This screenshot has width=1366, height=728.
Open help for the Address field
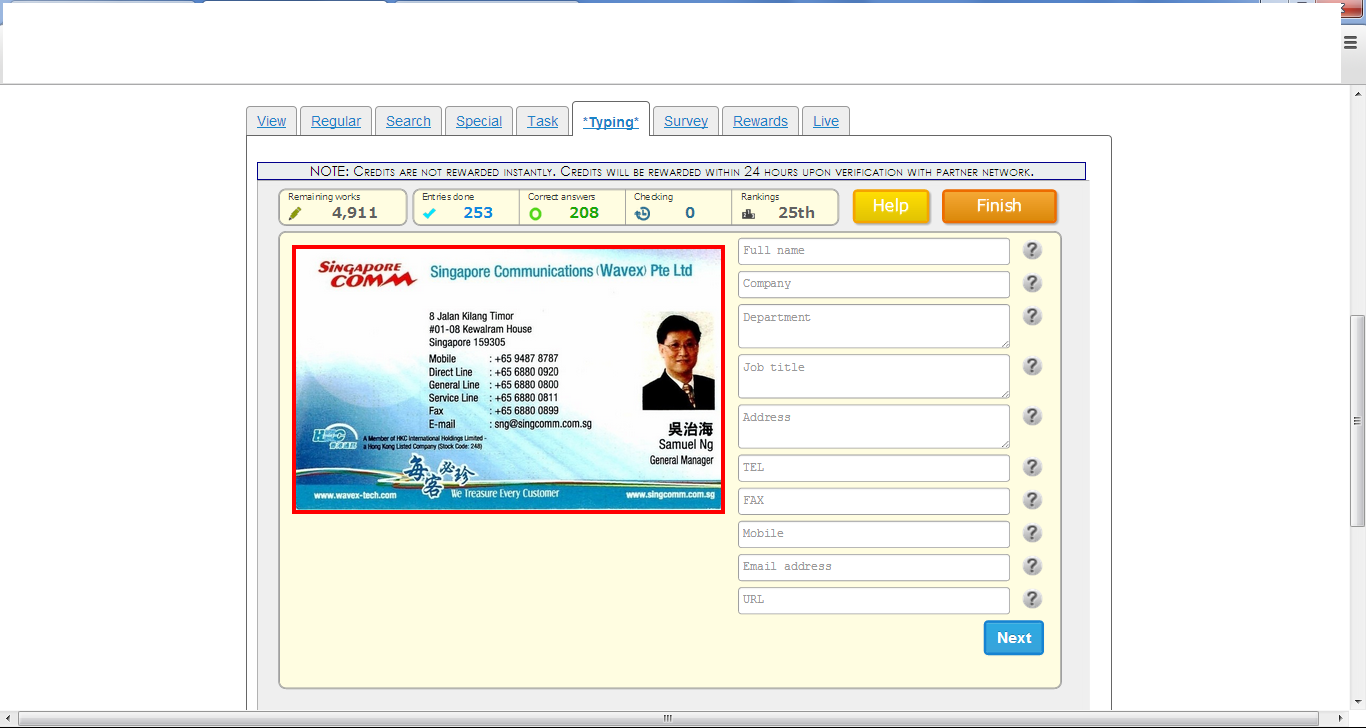[x=1033, y=416]
